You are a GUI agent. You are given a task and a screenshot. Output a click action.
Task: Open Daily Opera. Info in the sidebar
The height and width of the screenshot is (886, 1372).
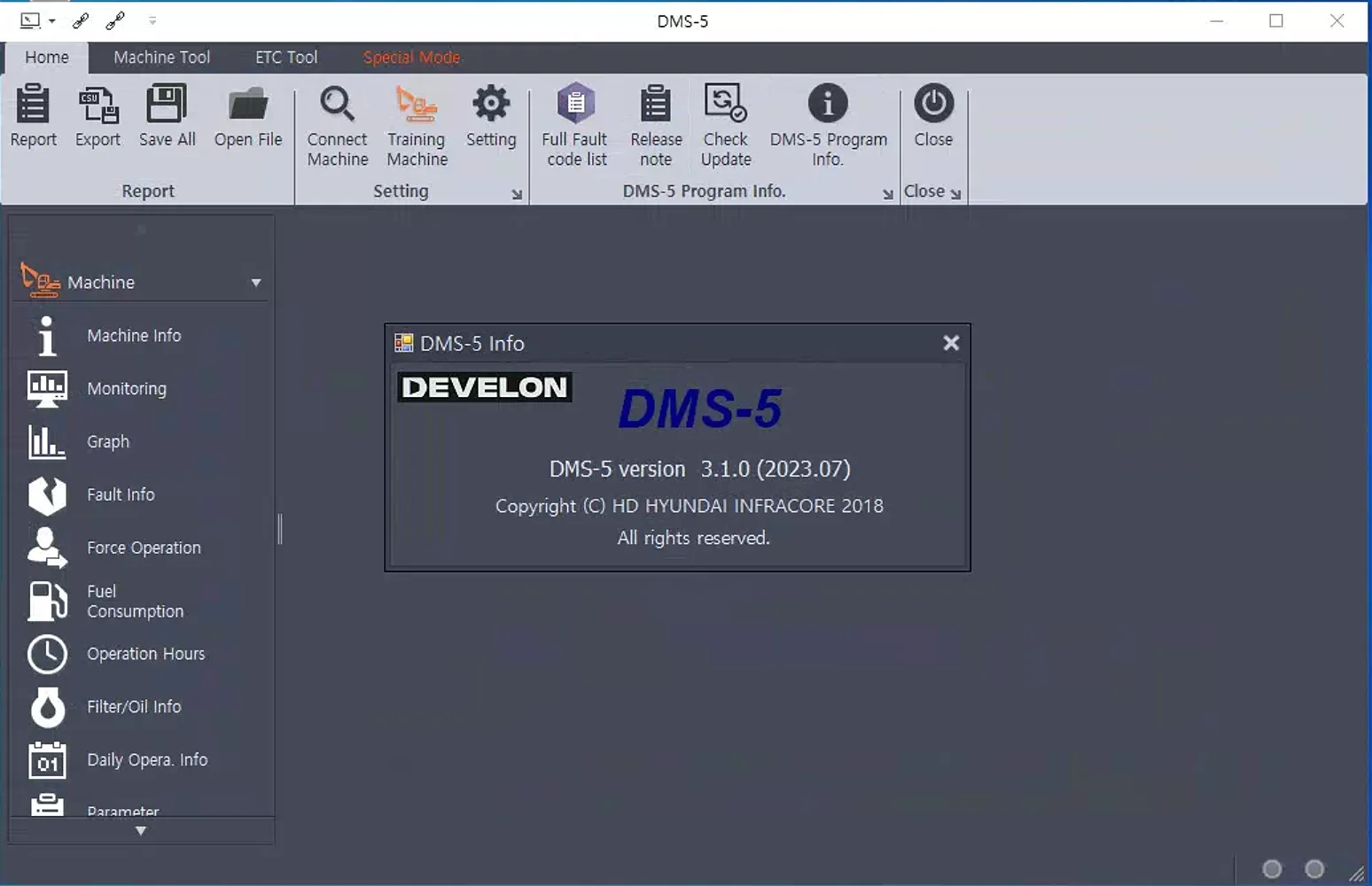(147, 759)
